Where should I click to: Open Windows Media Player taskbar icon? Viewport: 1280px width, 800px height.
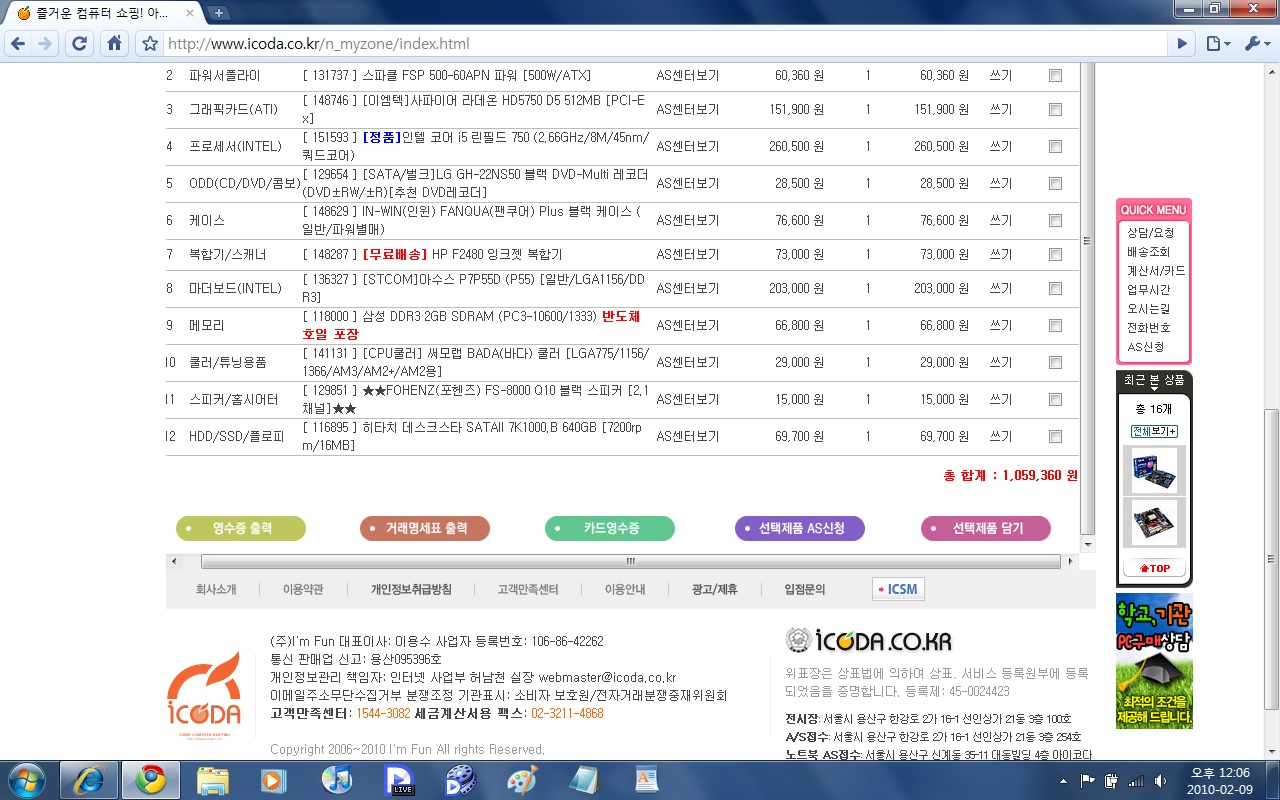tap(272, 779)
